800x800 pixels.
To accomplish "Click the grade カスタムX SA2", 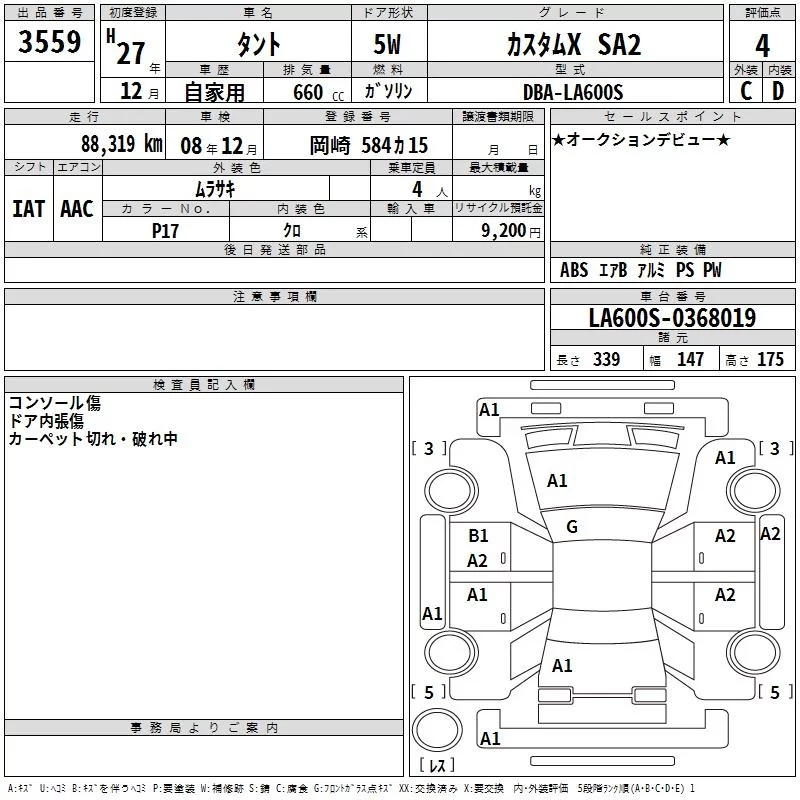I will click(x=574, y=44).
